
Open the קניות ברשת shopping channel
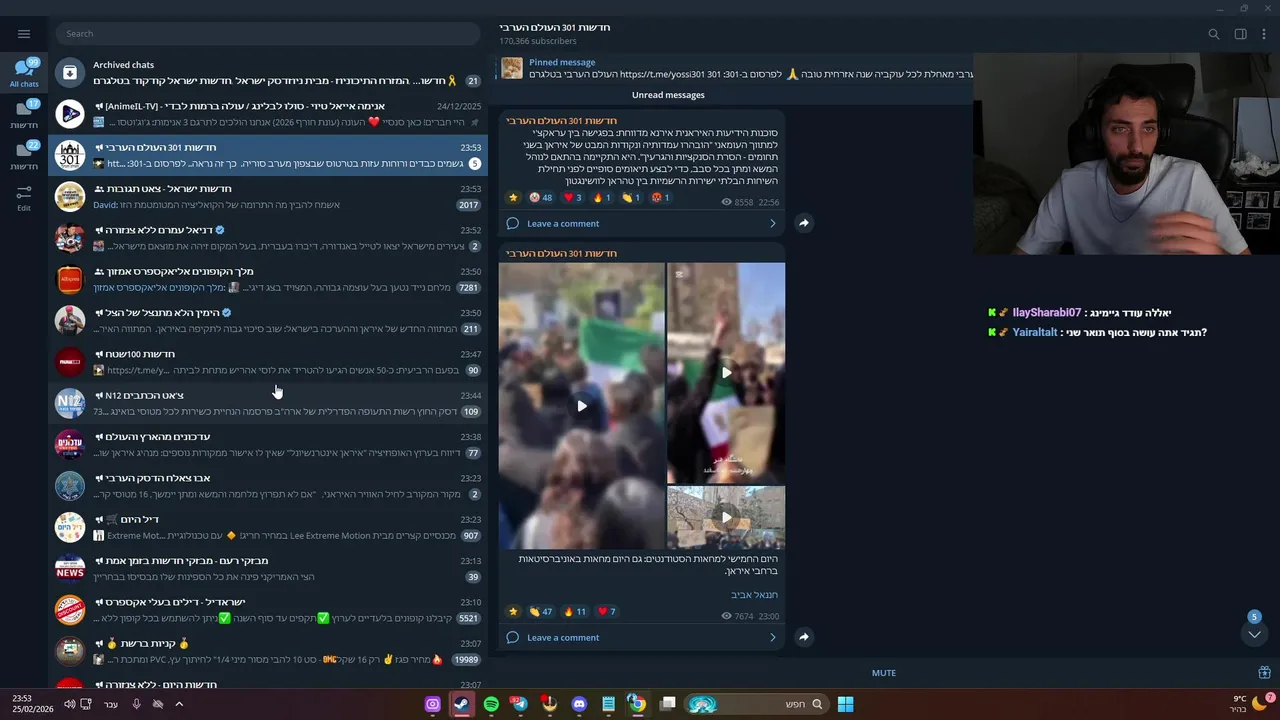[x=268, y=651]
